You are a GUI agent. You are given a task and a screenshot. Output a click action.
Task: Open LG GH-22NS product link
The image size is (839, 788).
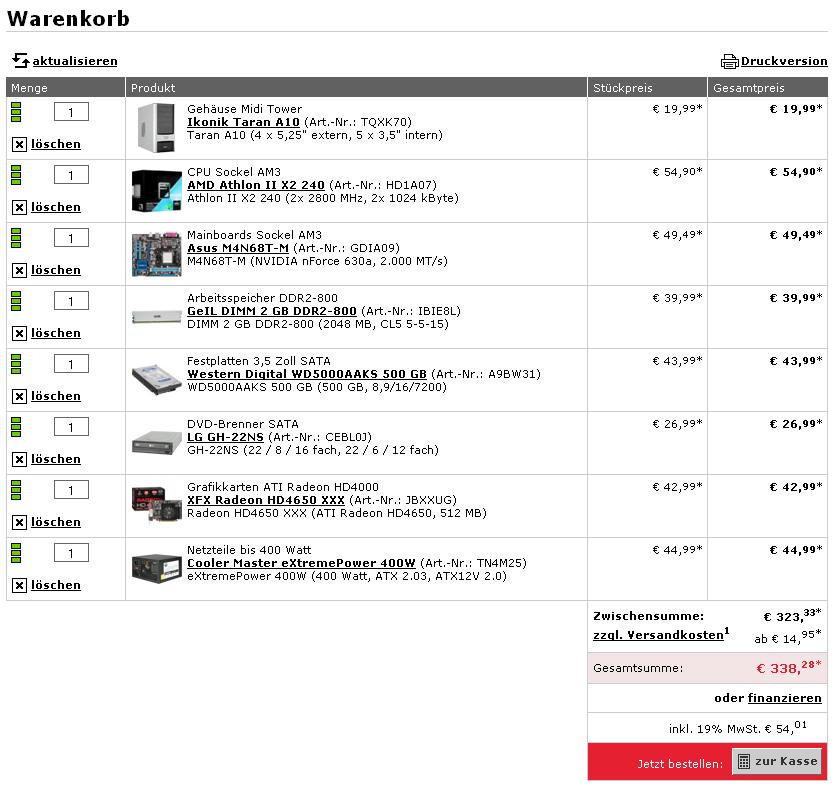point(225,437)
